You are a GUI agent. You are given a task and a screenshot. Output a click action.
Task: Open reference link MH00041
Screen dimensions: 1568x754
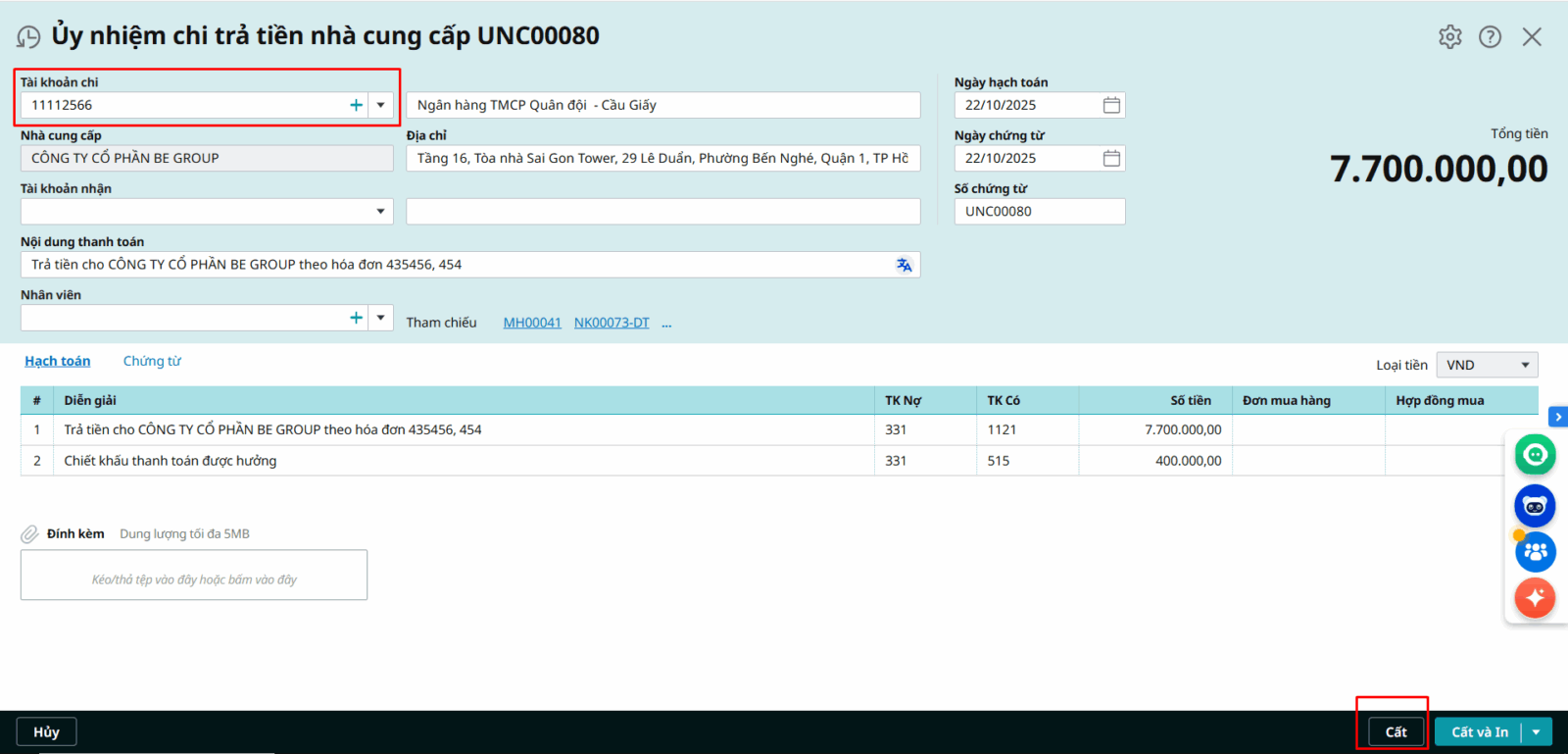(532, 323)
